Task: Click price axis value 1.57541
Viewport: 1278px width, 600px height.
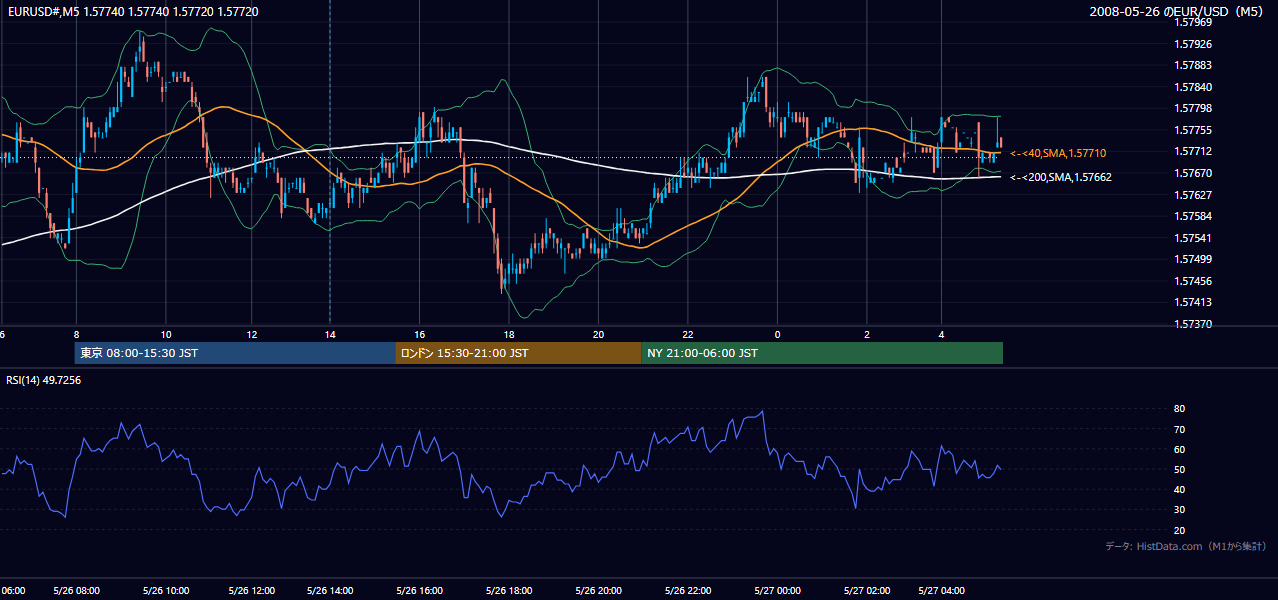Action: coord(1193,238)
